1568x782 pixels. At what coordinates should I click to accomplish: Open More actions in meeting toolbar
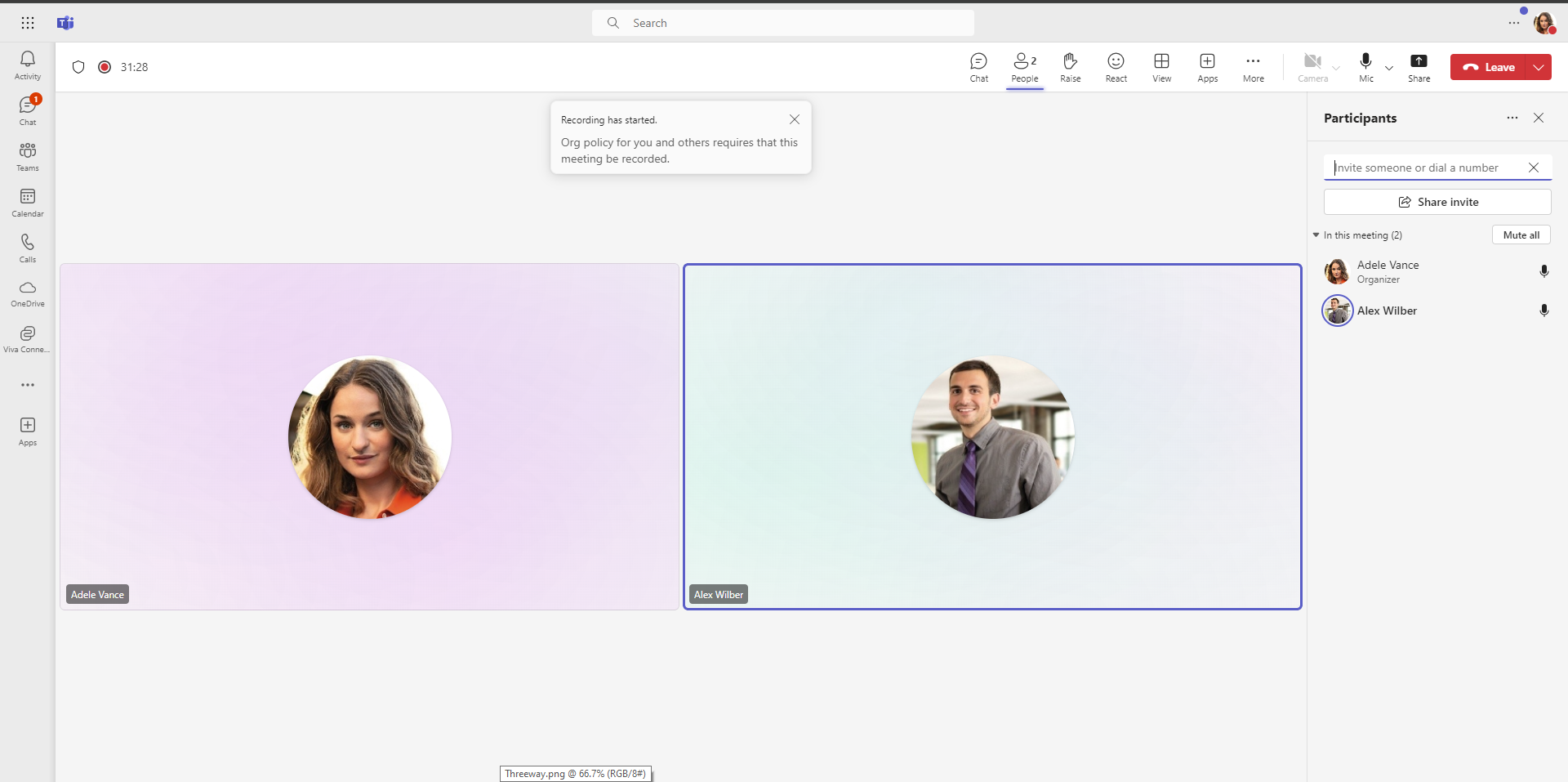pyautogui.click(x=1254, y=68)
